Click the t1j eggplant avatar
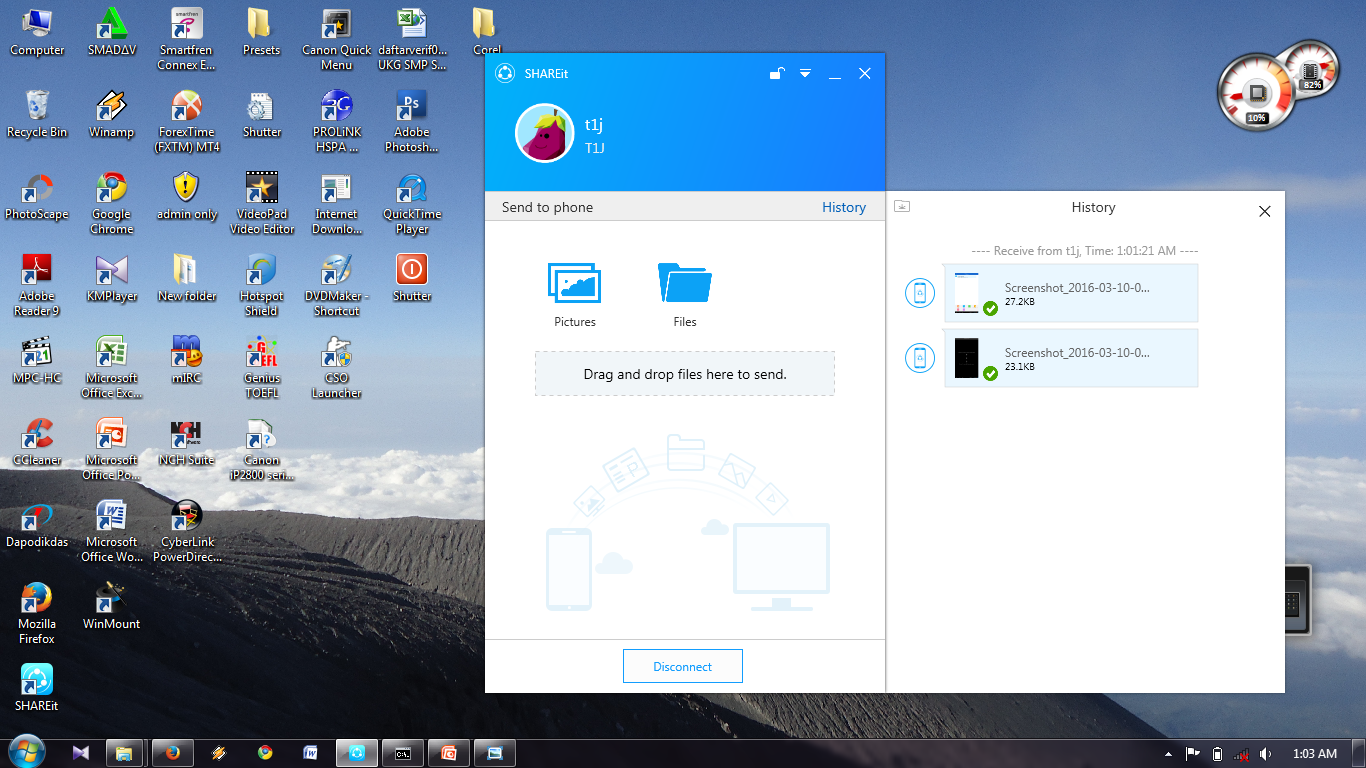 544,132
